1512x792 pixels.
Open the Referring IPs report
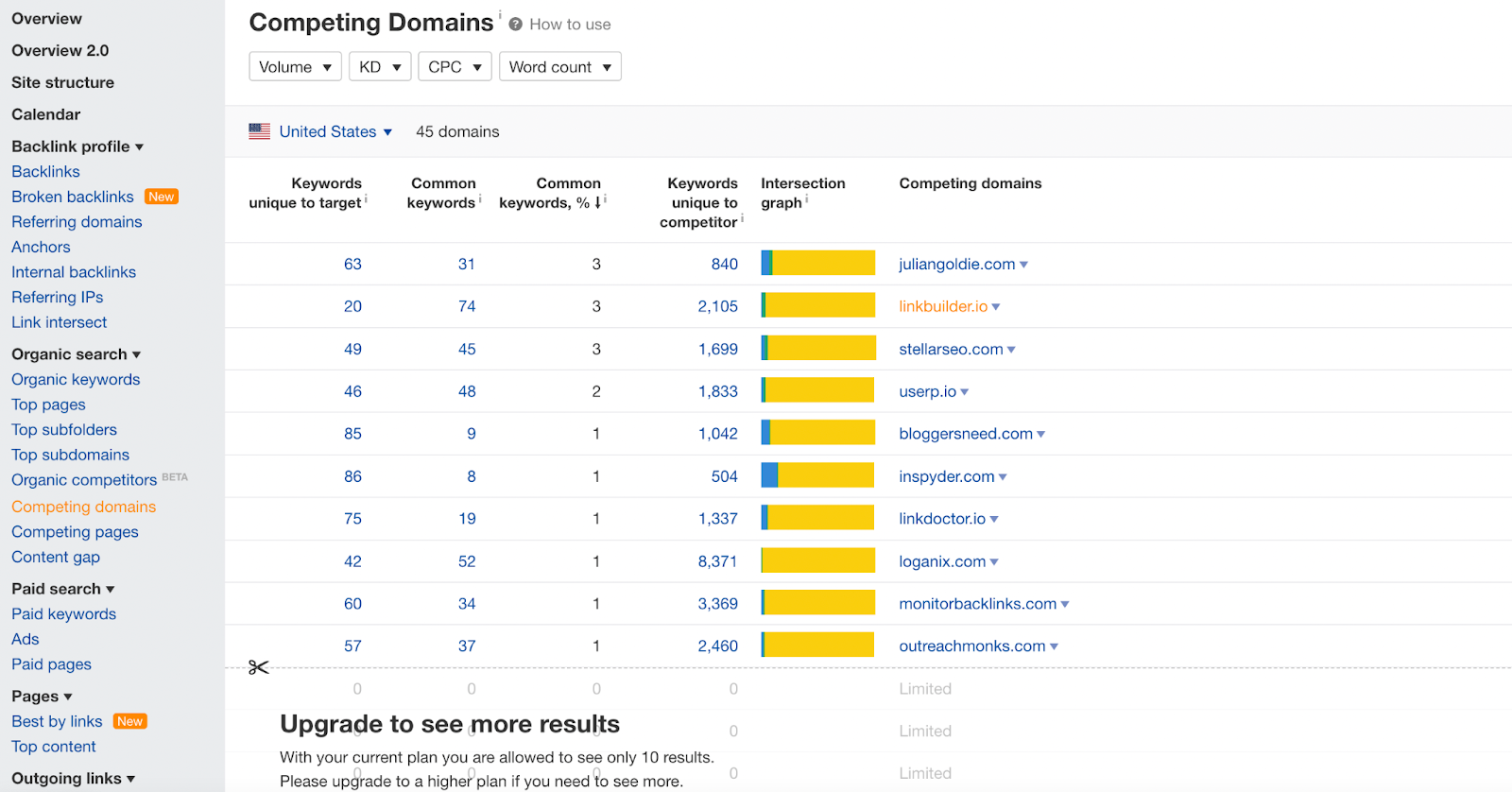[58, 298]
